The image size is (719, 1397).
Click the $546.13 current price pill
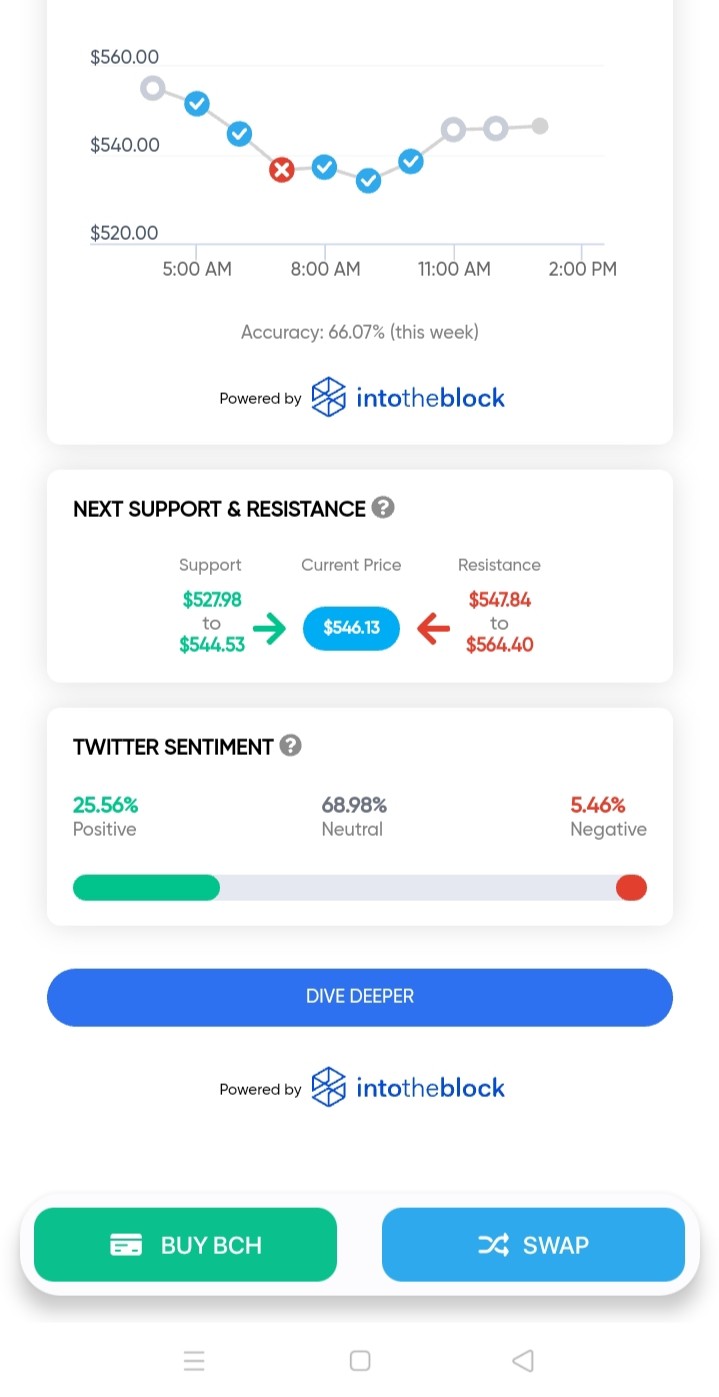click(351, 629)
